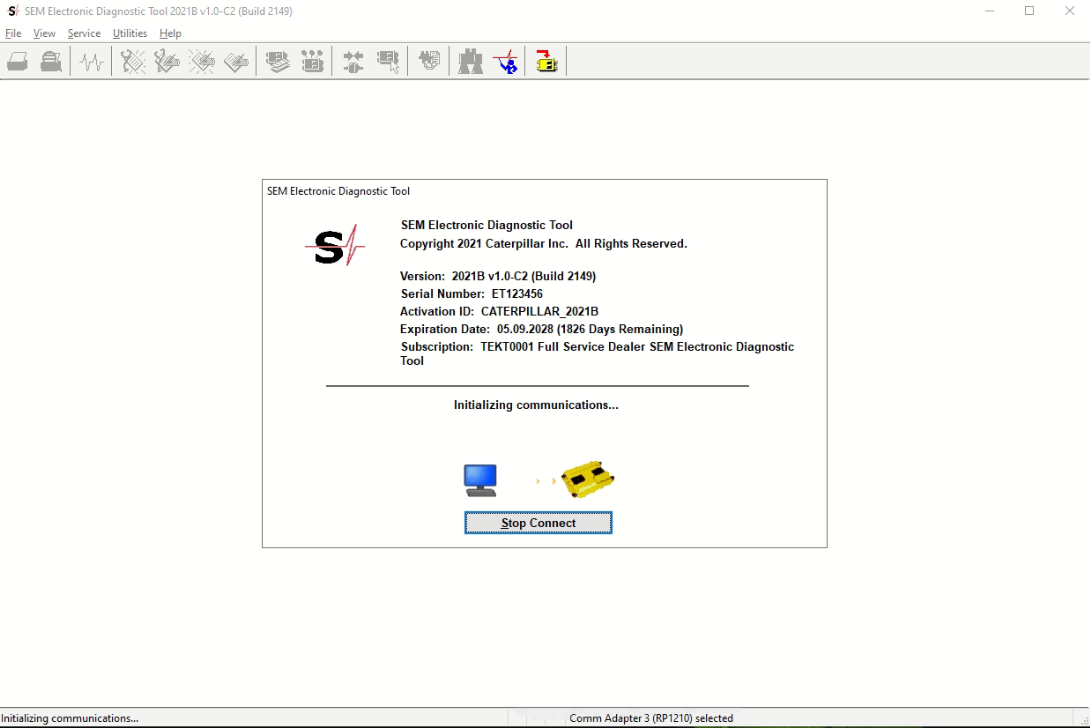This screenshot has width=1090, height=728.
Task: Open the Help menu
Action: (x=171, y=33)
